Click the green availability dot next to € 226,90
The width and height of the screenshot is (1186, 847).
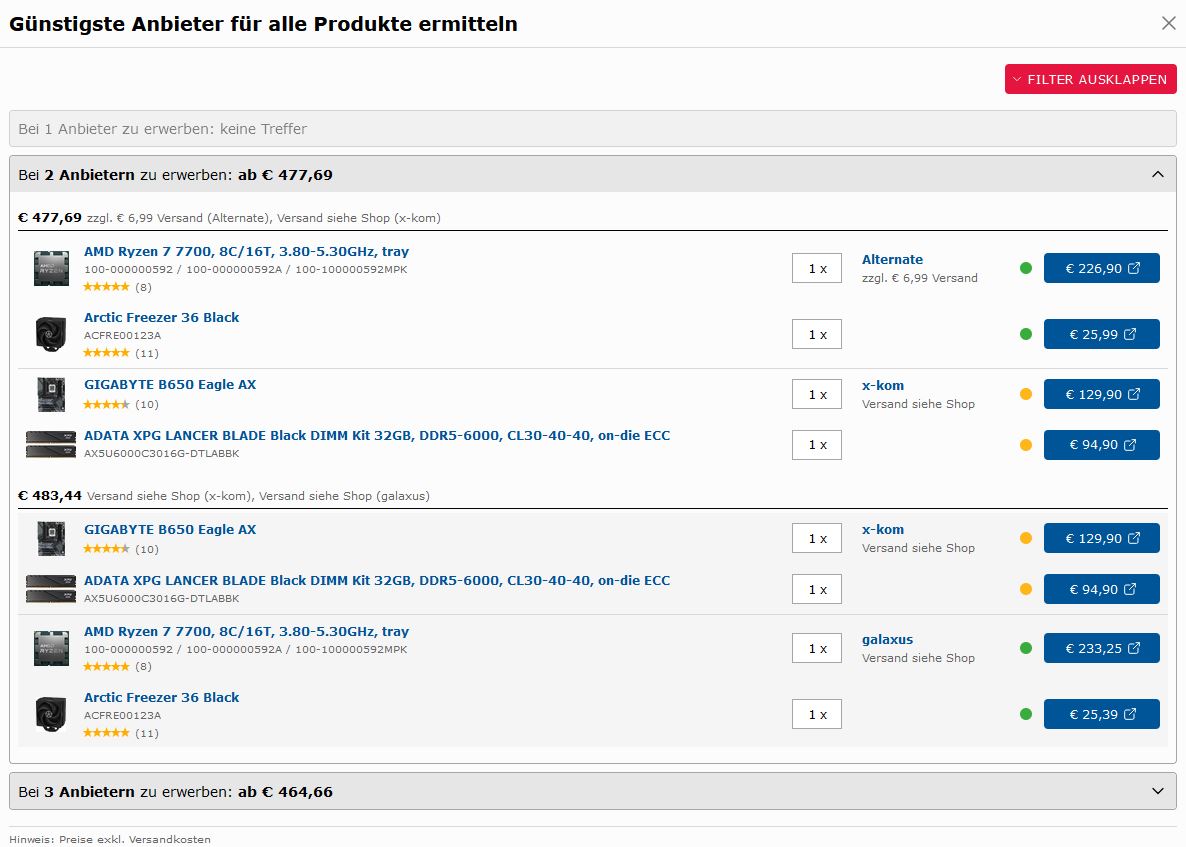1026,268
